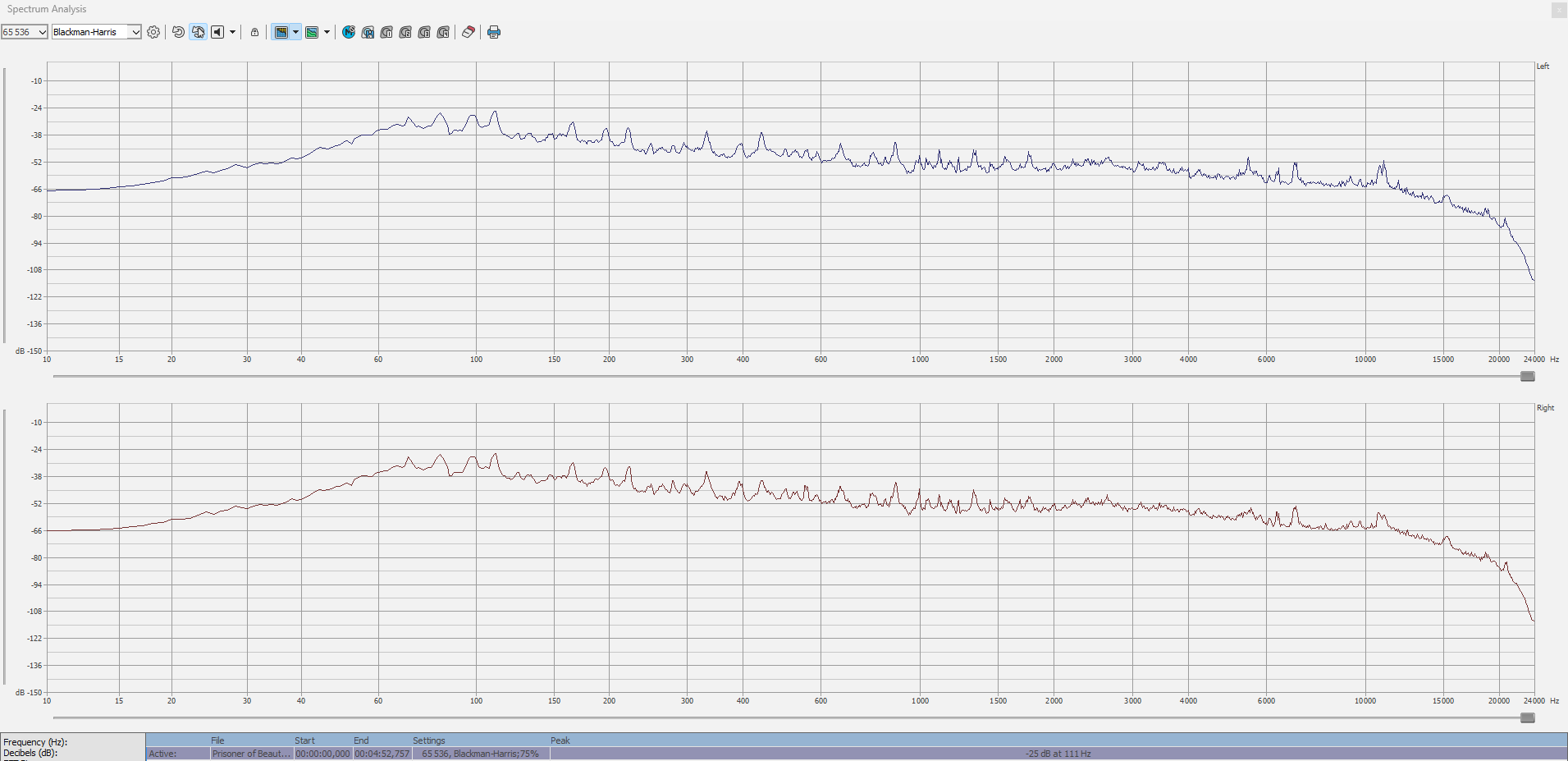This screenshot has height=761, width=1568.
Task: Toggle the normal spectrum graph view button
Action: [x=281, y=32]
